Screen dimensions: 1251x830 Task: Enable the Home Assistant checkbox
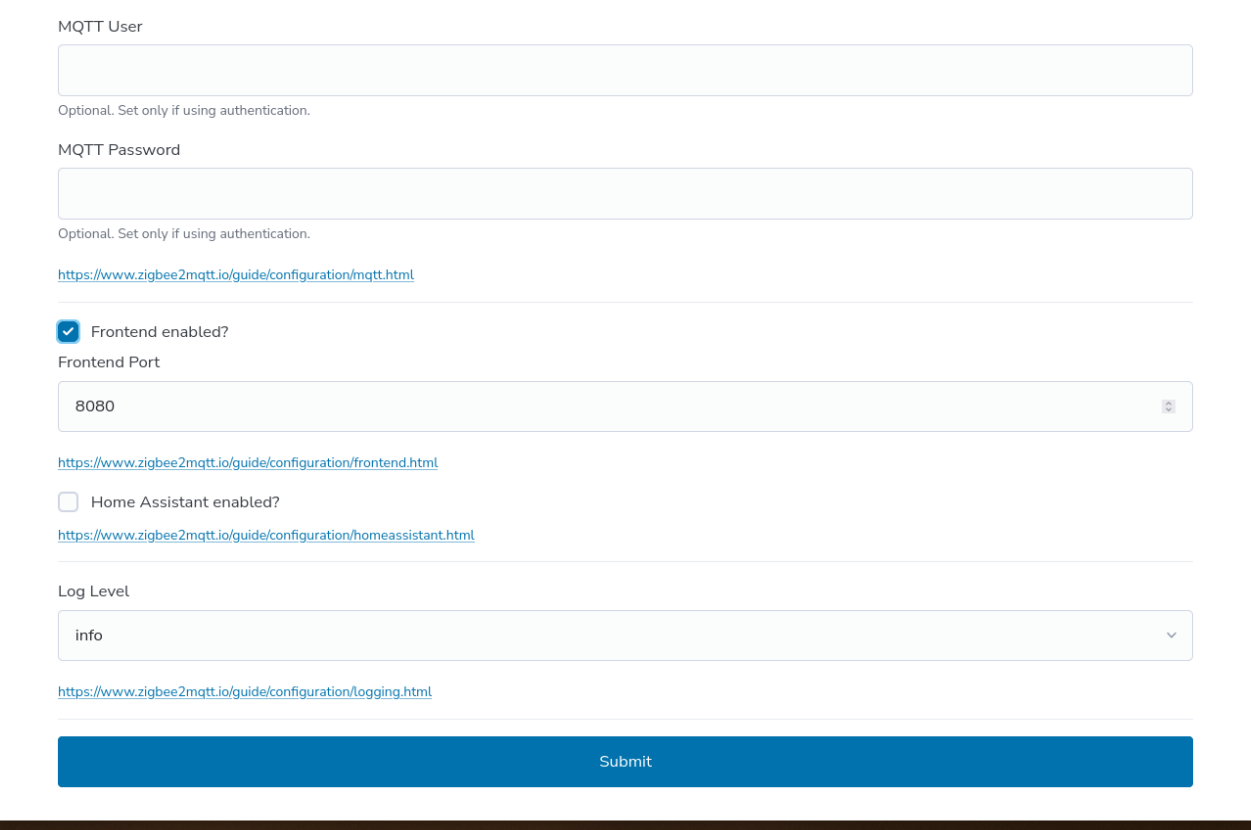(x=68, y=501)
